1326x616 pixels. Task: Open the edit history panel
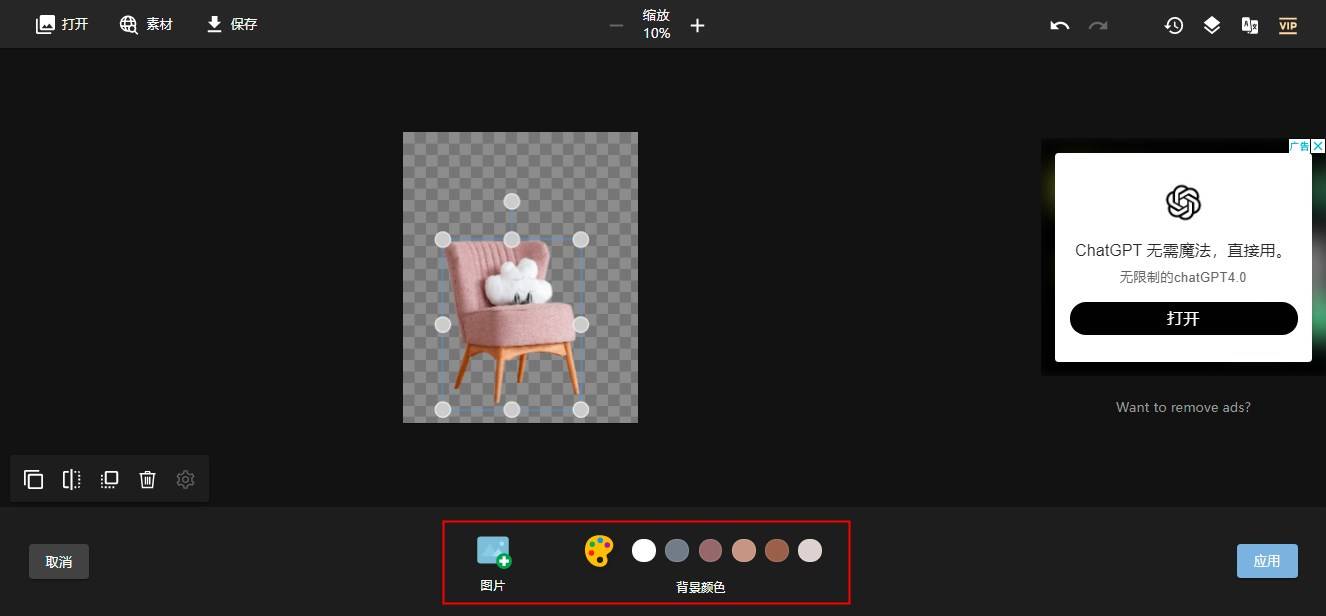coord(1173,25)
